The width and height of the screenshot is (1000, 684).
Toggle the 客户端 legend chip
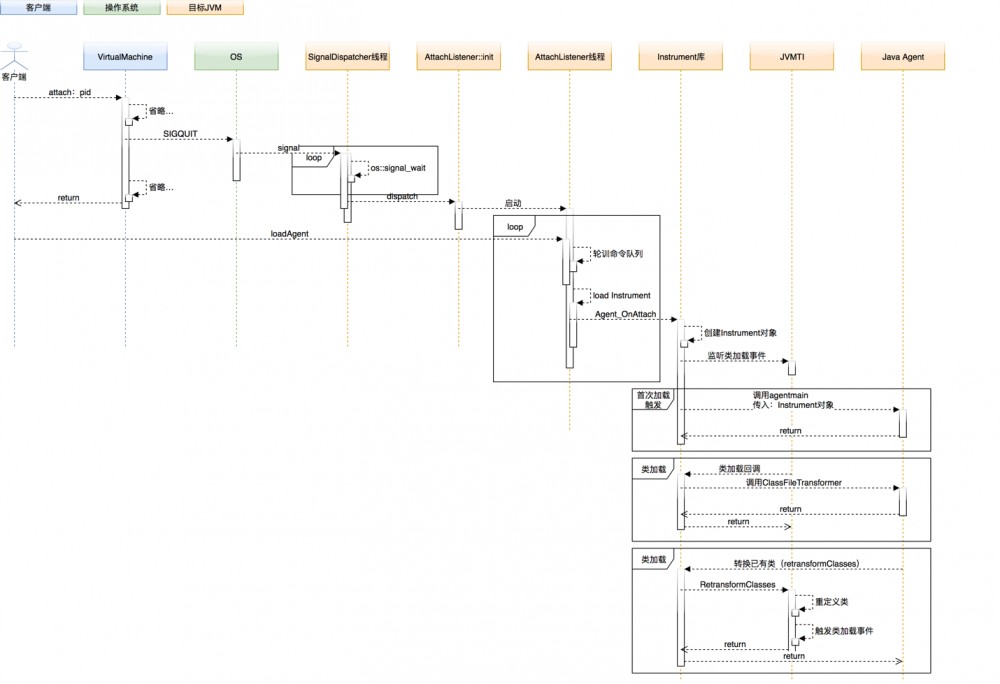click(x=39, y=7)
